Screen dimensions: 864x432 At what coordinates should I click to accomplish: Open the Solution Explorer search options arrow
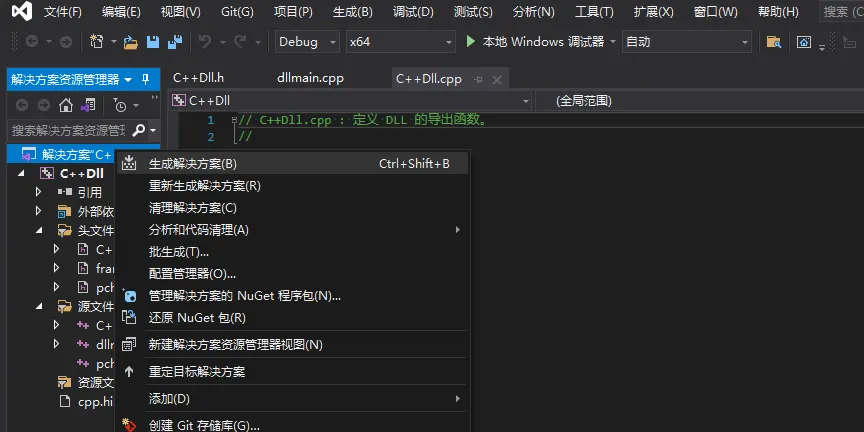click(153, 131)
